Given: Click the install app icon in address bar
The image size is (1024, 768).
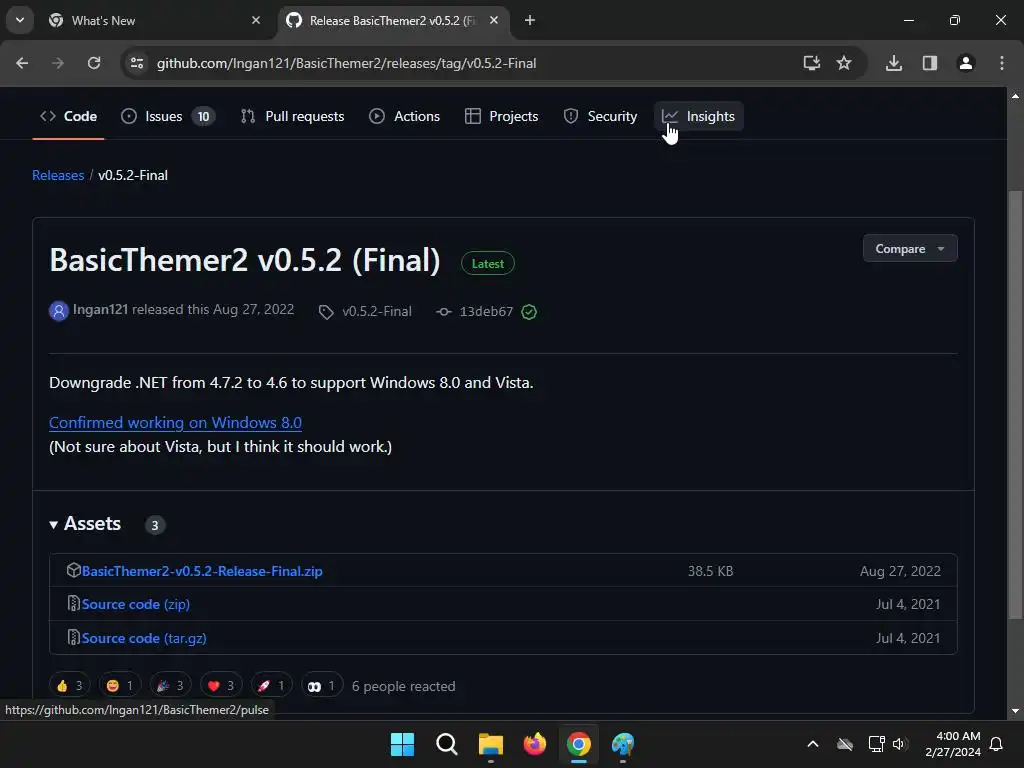Looking at the screenshot, I should [x=811, y=63].
